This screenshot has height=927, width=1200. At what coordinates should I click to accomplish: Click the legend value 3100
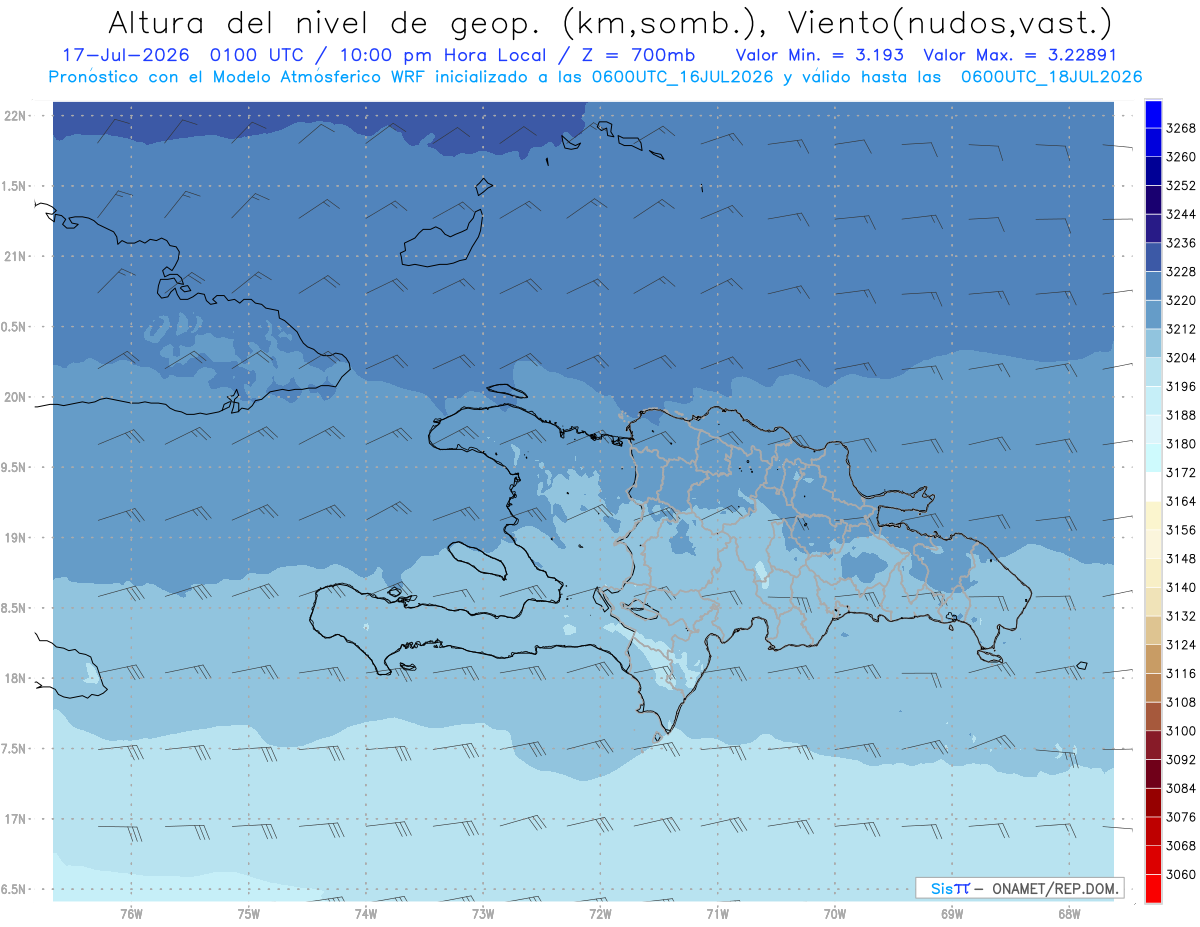1181,731
